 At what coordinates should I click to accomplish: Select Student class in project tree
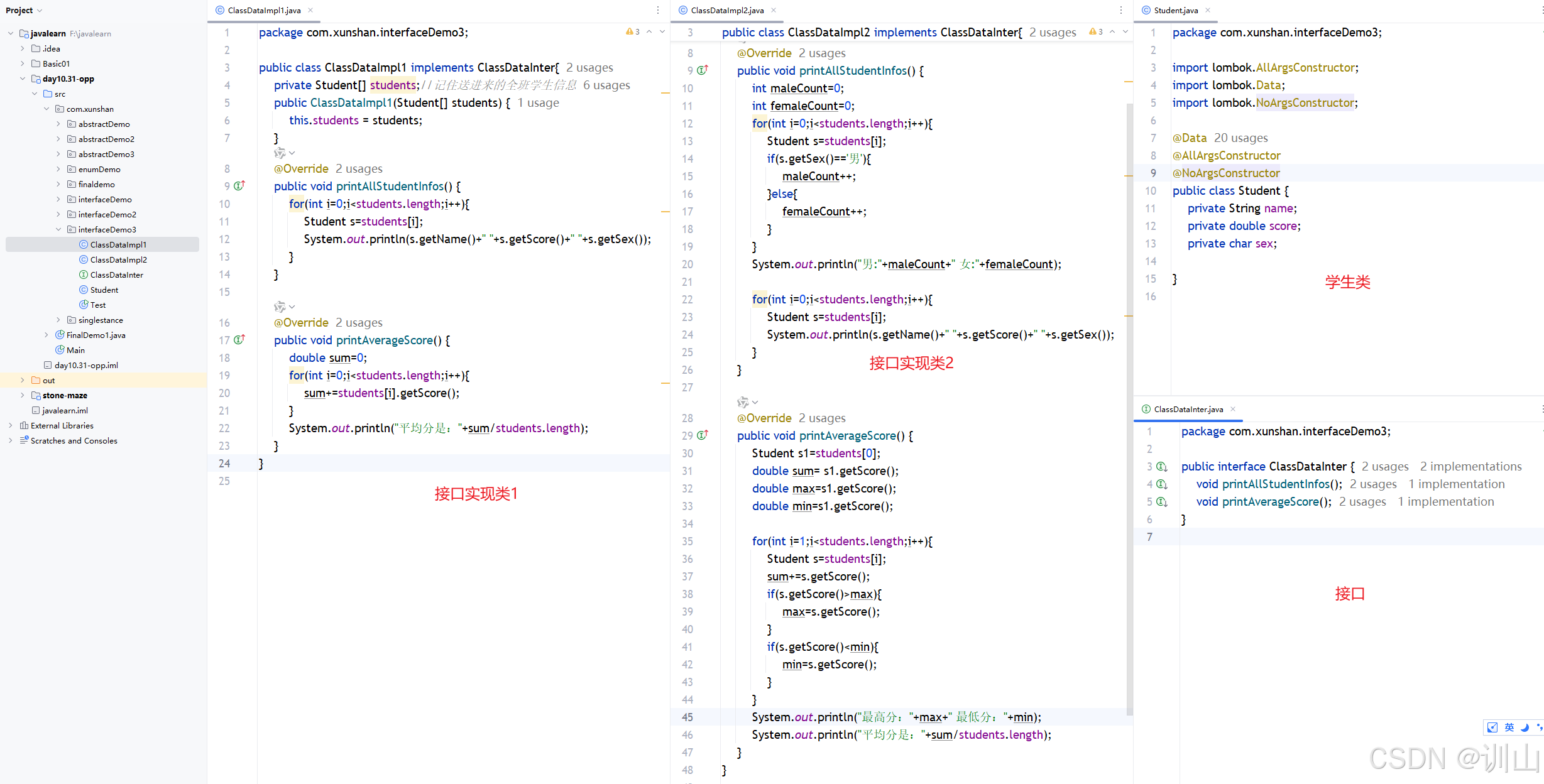click(x=104, y=290)
